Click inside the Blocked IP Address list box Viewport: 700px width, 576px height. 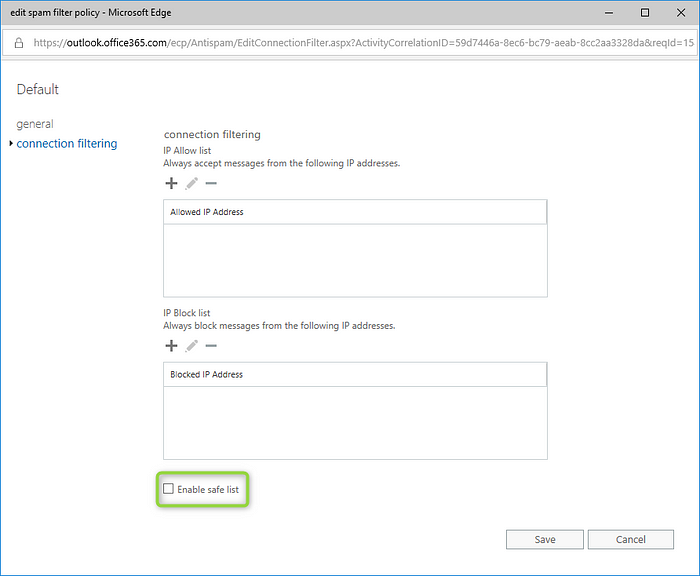tap(355, 423)
